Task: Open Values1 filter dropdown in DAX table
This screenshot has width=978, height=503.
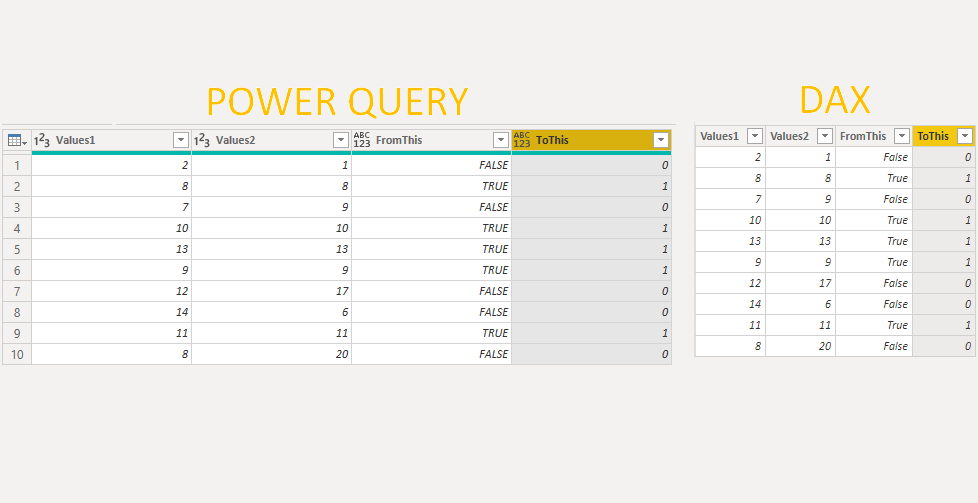Action: tap(755, 136)
